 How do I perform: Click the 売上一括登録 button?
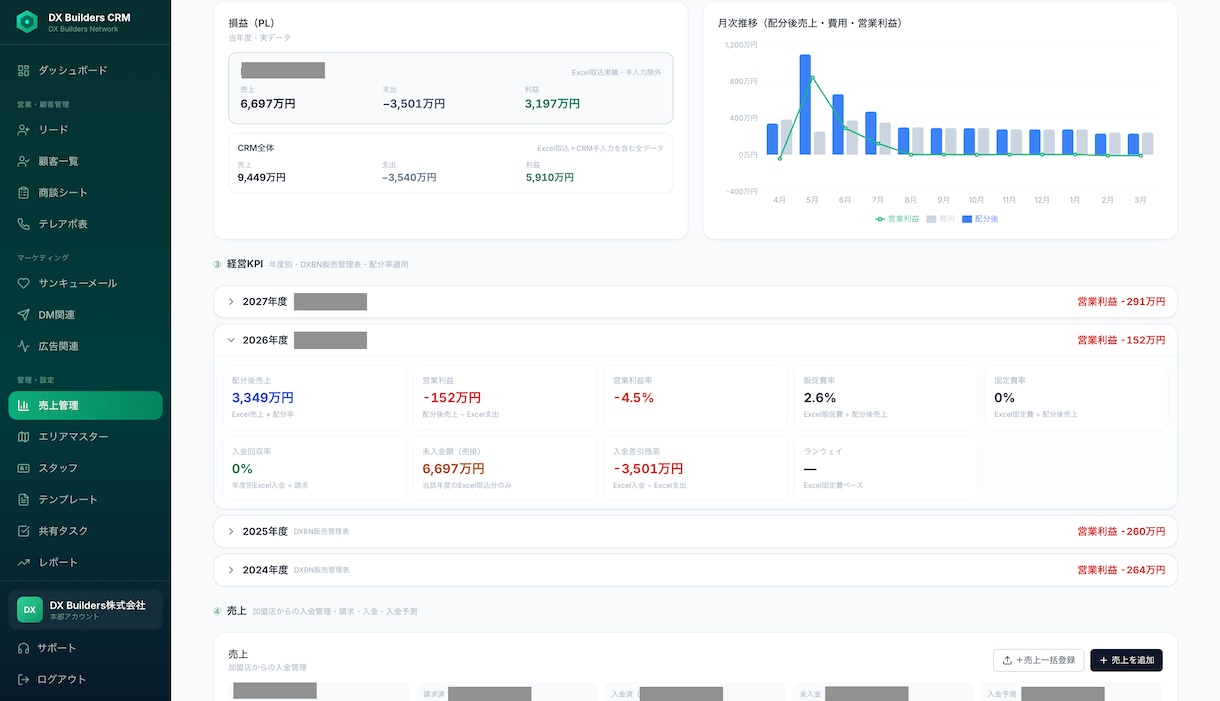tap(1038, 660)
